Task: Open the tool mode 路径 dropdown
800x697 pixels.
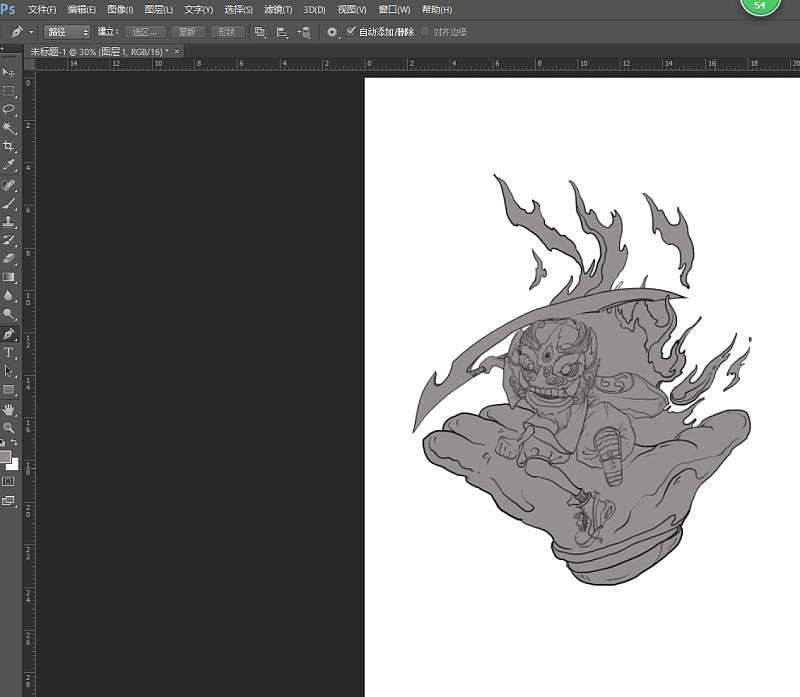Action: (67, 32)
